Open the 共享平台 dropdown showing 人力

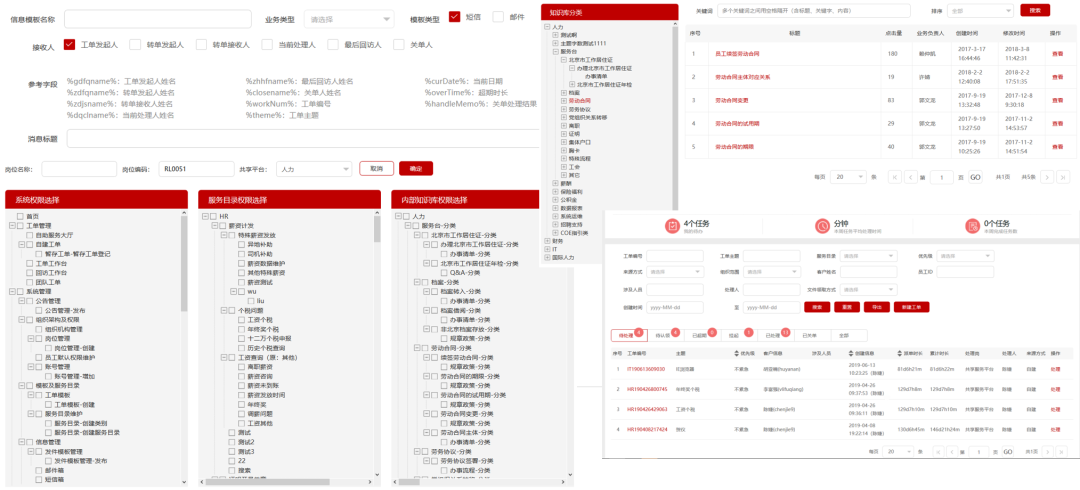coord(313,169)
